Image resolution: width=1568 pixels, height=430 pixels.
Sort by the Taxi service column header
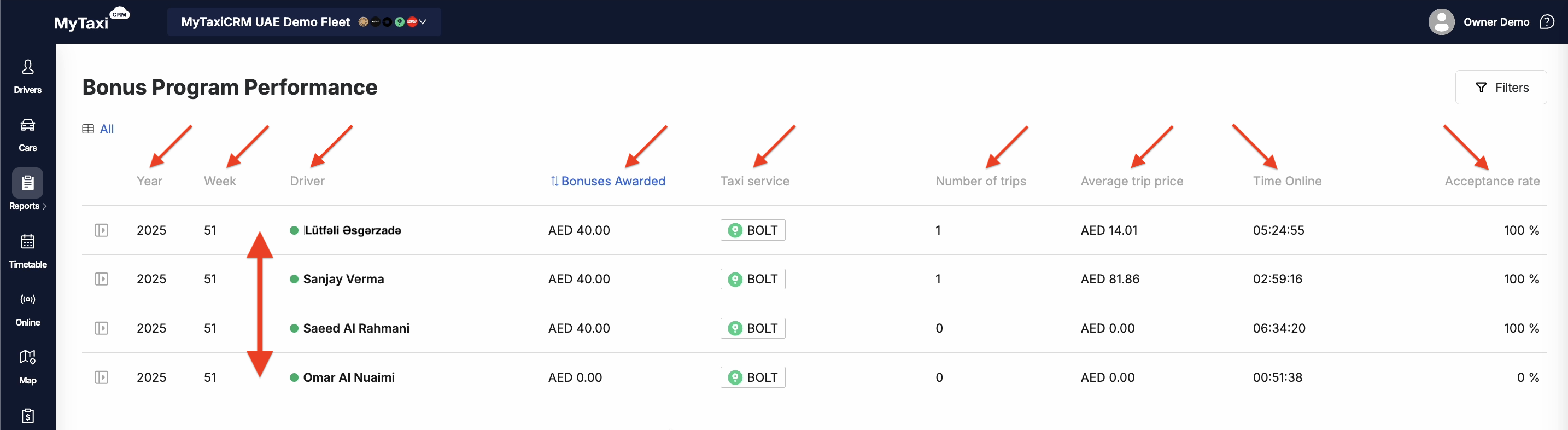click(755, 181)
